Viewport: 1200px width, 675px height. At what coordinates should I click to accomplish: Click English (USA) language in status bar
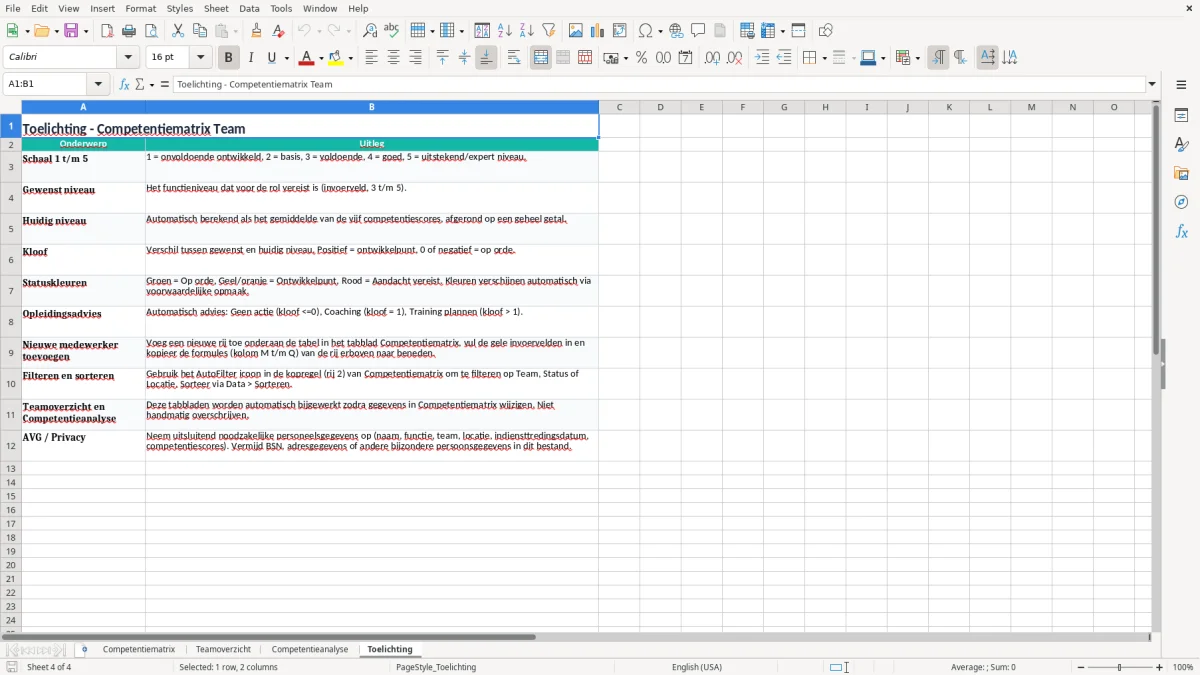point(697,667)
